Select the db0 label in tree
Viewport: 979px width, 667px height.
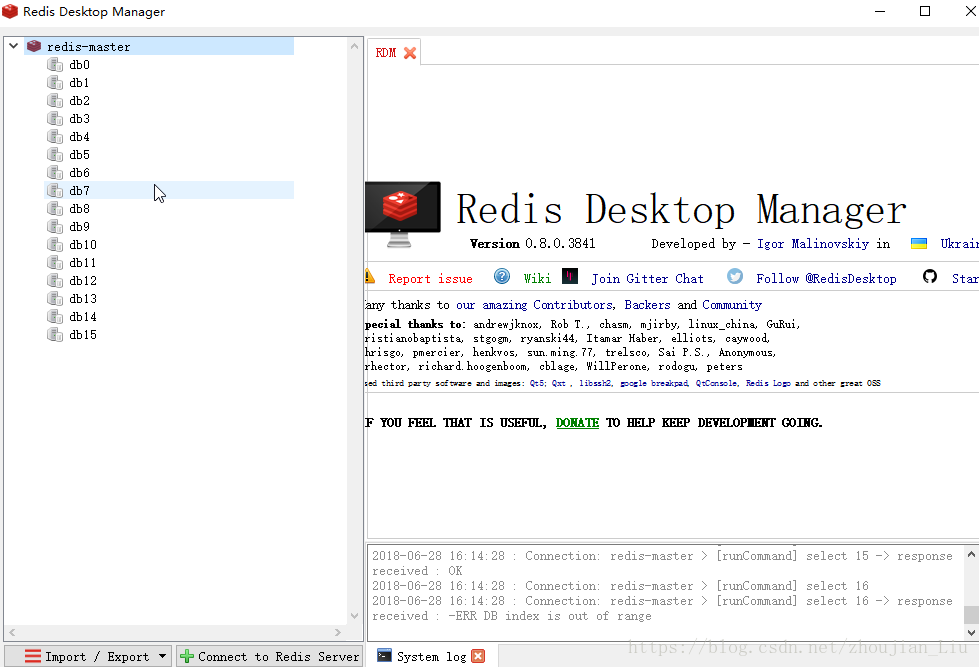pyautogui.click(x=79, y=64)
